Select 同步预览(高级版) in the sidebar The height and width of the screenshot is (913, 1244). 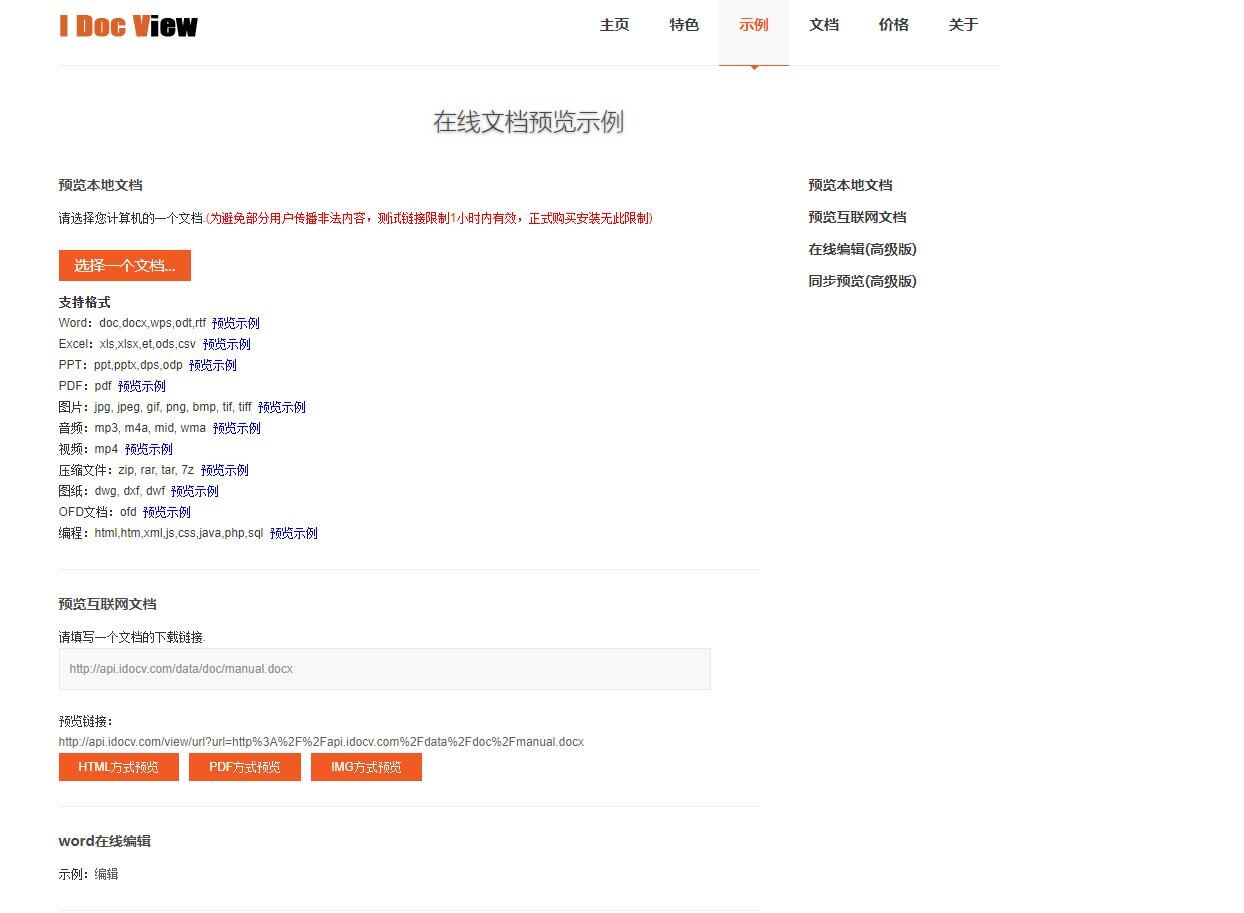[862, 281]
